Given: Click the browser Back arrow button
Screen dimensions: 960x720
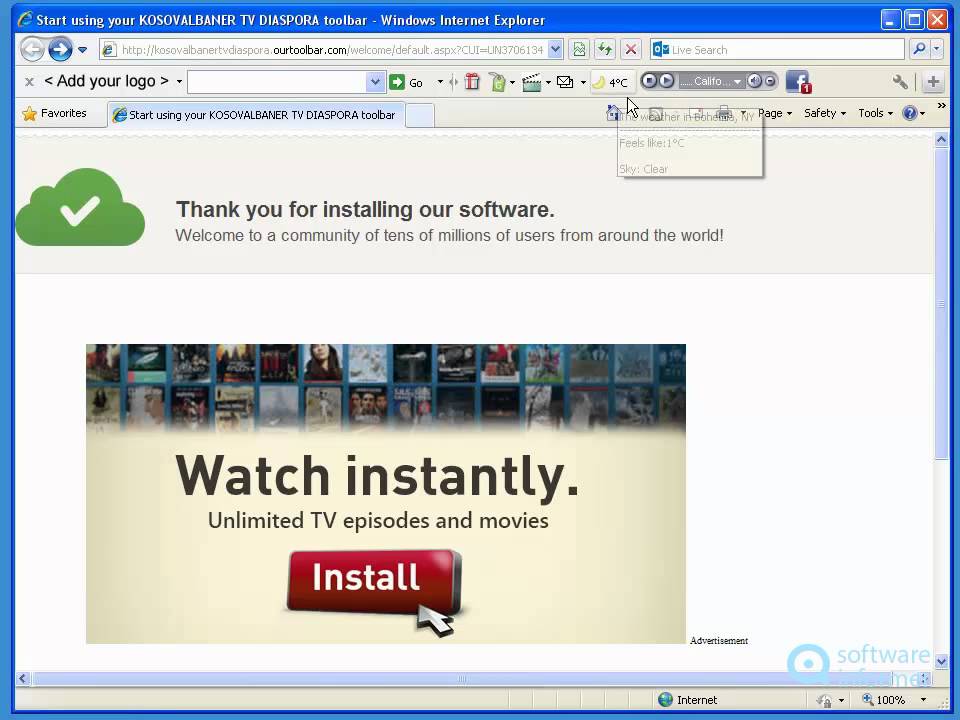Looking at the screenshot, I should [x=32, y=50].
